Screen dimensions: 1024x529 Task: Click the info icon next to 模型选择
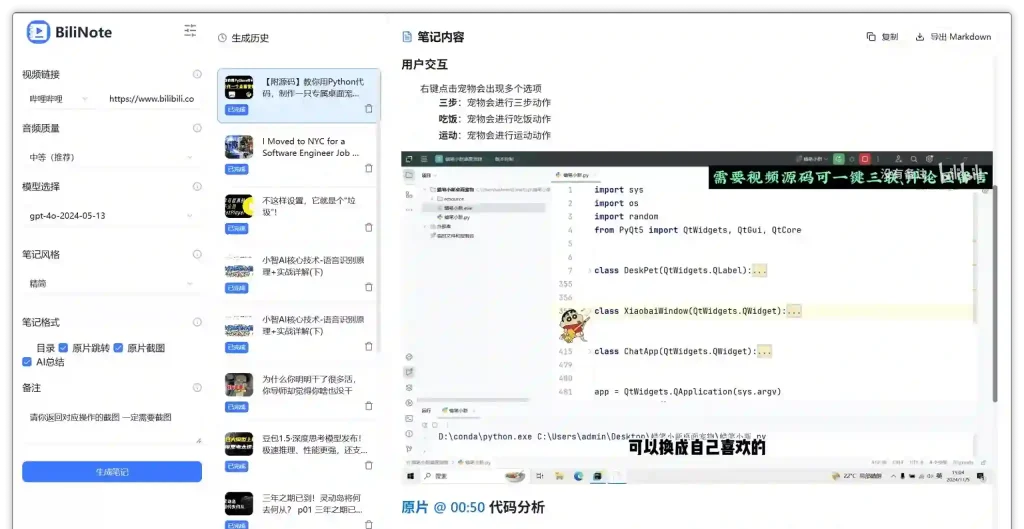(x=197, y=186)
